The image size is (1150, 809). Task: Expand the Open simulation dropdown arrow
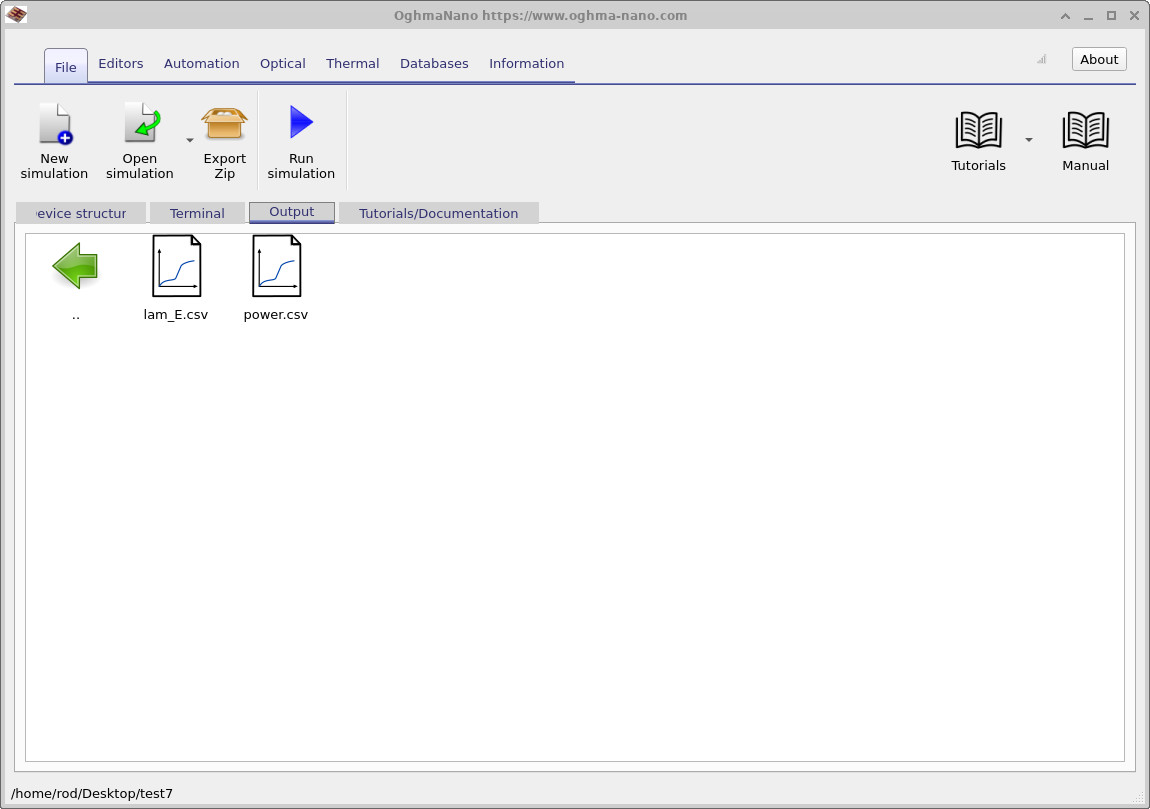click(189, 140)
